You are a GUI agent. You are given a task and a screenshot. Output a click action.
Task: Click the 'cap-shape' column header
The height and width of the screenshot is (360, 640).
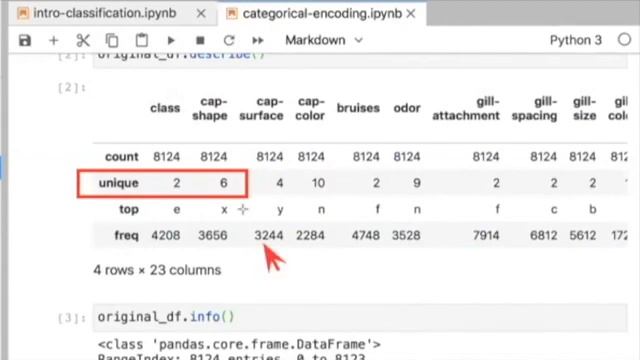tap(210, 109)
